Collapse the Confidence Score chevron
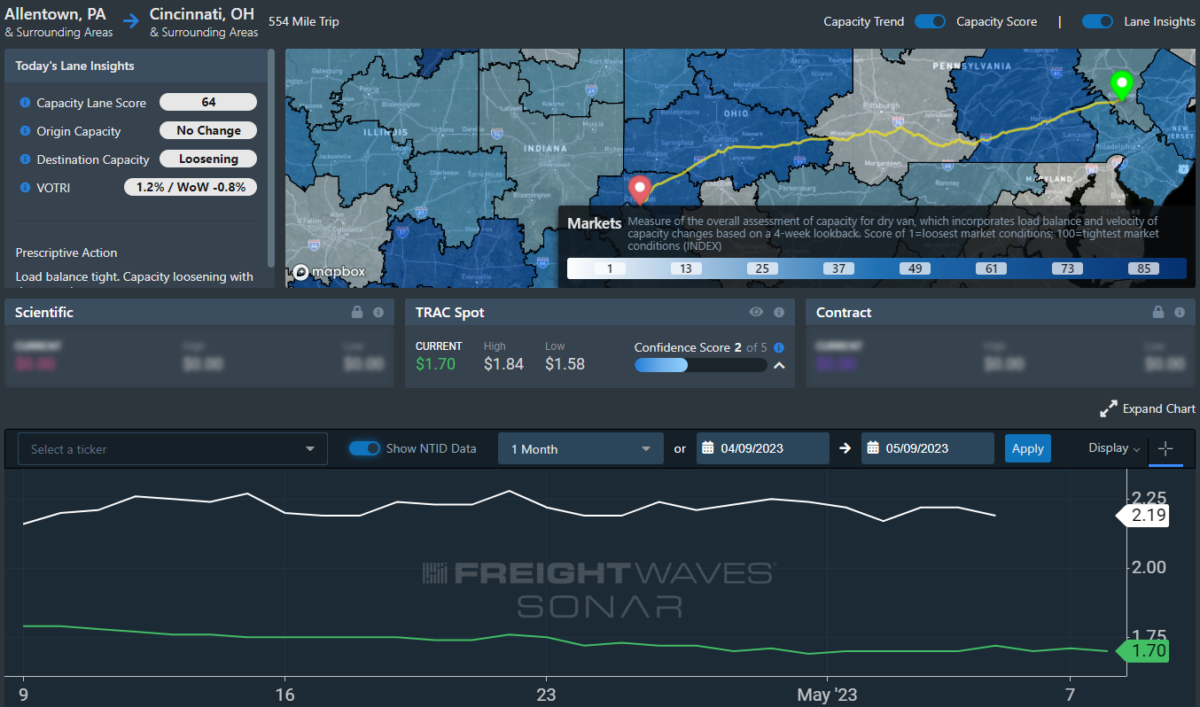 click(x=779, y=366)
